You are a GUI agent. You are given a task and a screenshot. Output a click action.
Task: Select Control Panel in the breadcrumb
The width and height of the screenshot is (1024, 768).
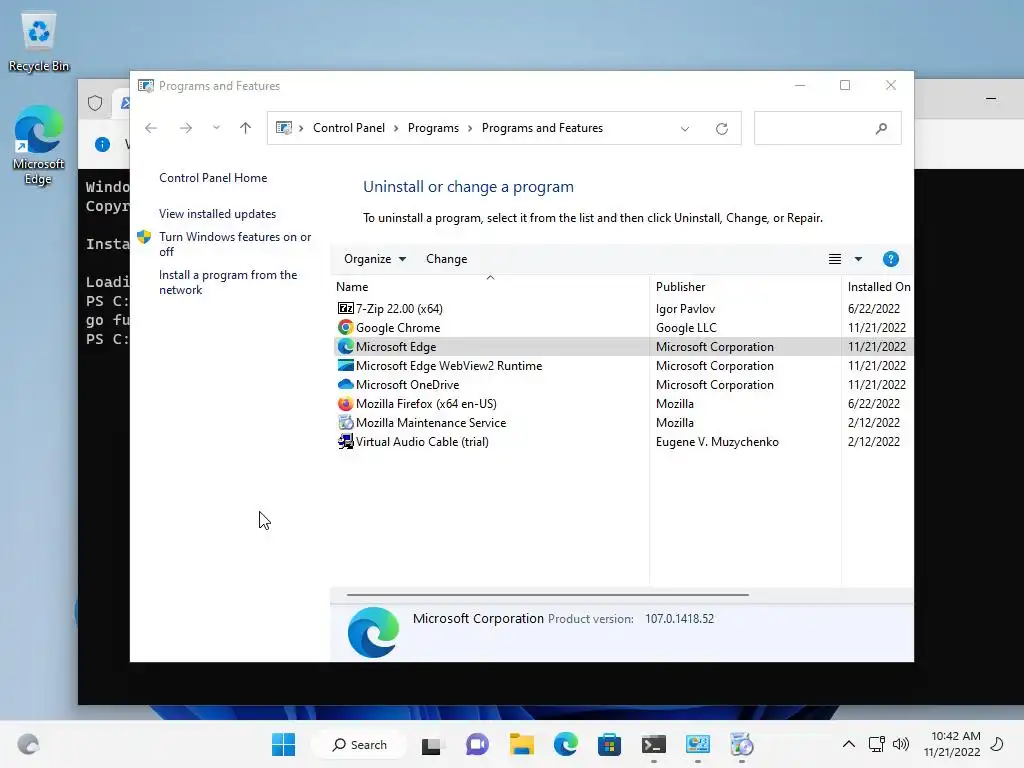coord(349,128)
